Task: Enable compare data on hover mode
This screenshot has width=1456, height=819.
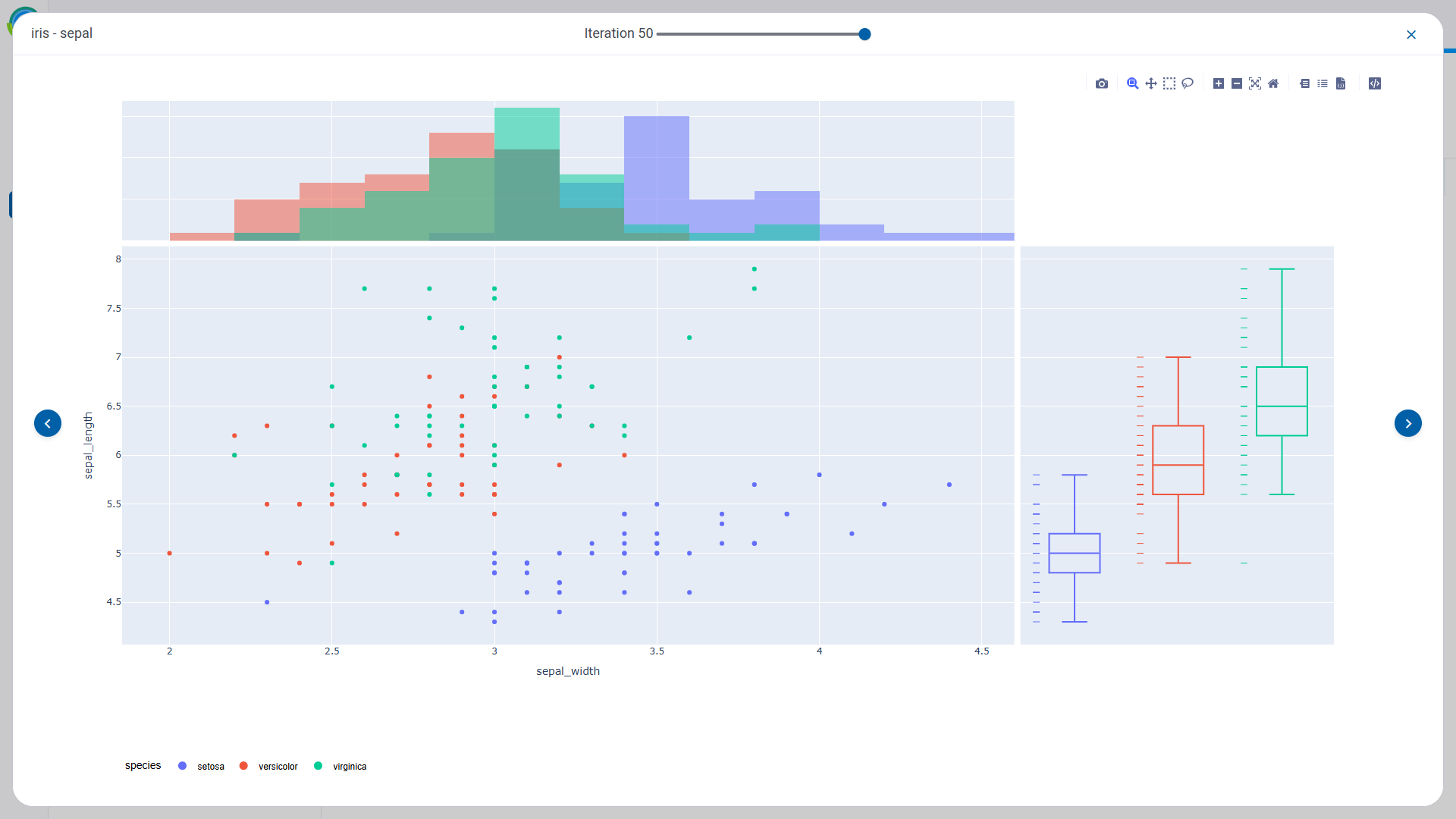Action: coord(1323,83)
